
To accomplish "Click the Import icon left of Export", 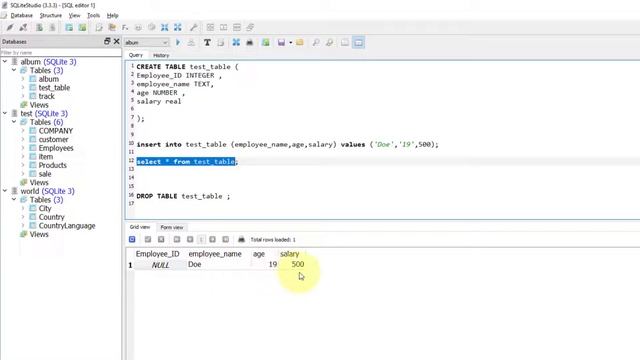I will (x=164, y=27).
